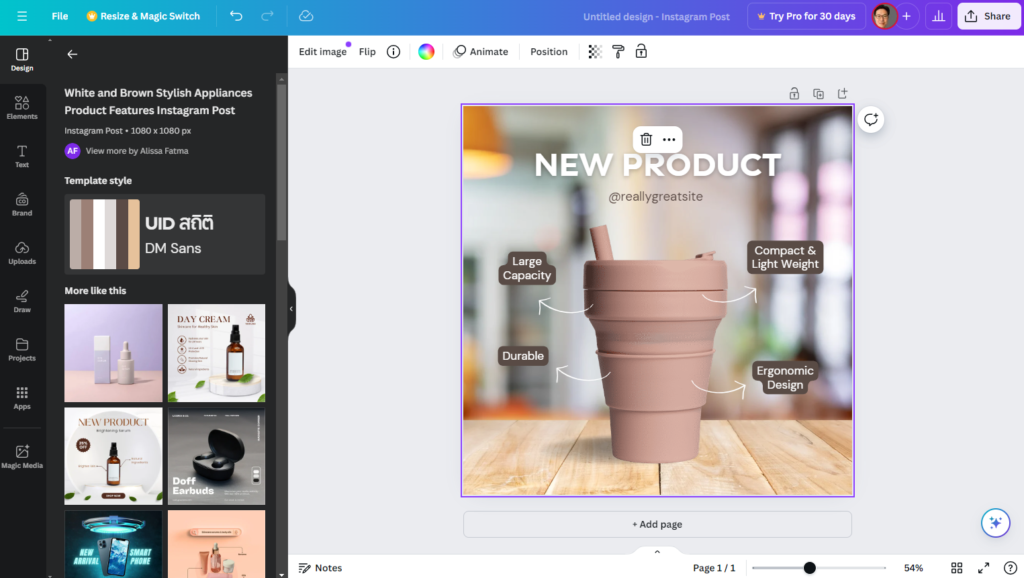Image resolution: width=1024 pixels, height=578 pixels.
Task: Duplicate the page icon
Action: (x=818, y=93)
